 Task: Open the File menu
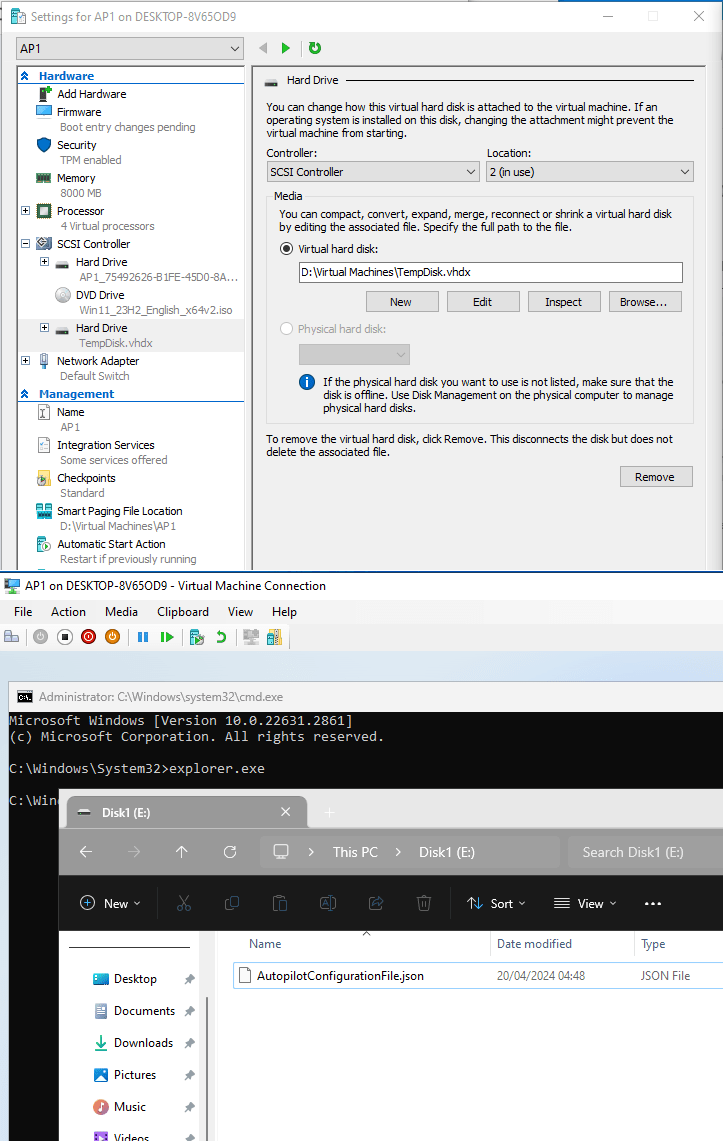pos(23,612)
